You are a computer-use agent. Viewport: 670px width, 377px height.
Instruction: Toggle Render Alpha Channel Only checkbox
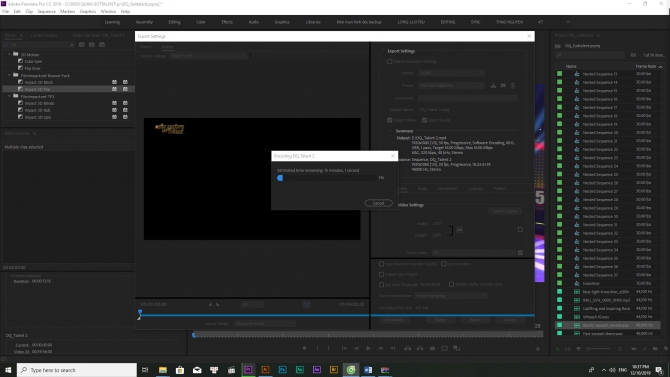pyautogui.click(x=451, y=284)
